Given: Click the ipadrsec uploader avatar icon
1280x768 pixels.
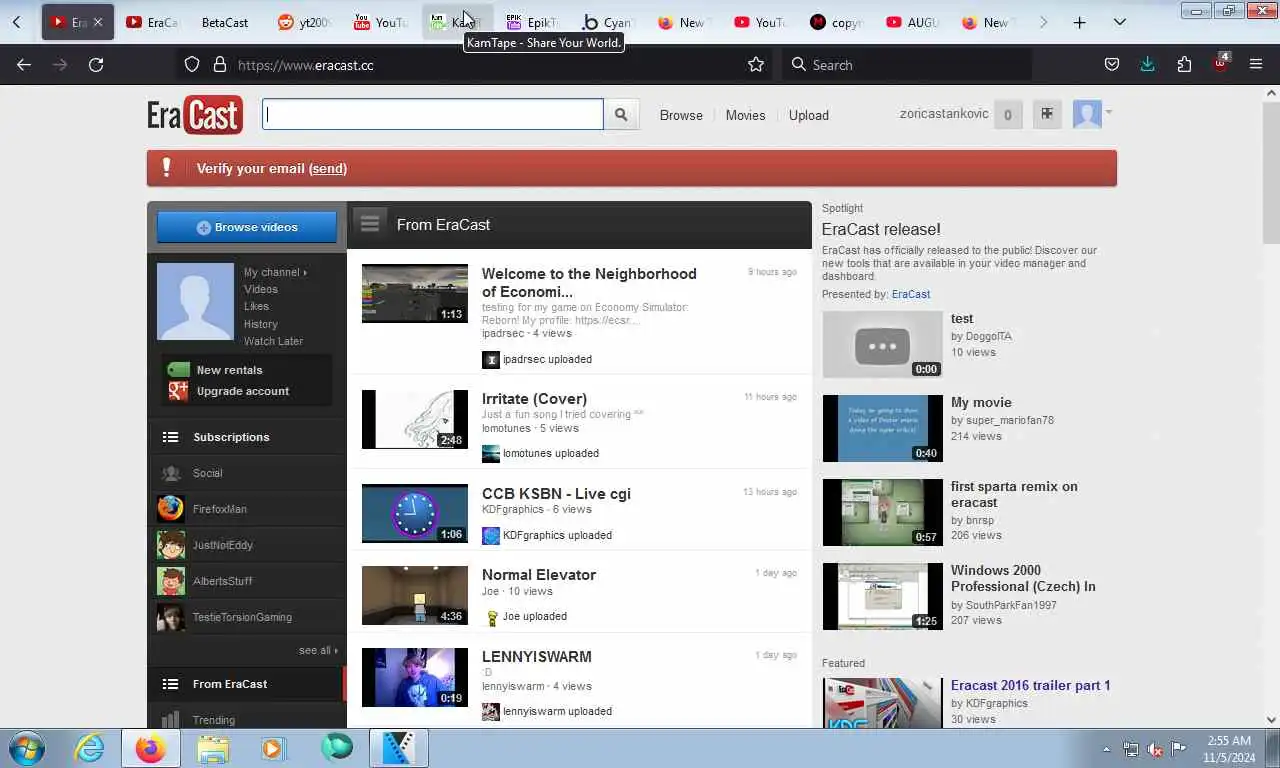Looking at the screenshot, I should (491, 359).
